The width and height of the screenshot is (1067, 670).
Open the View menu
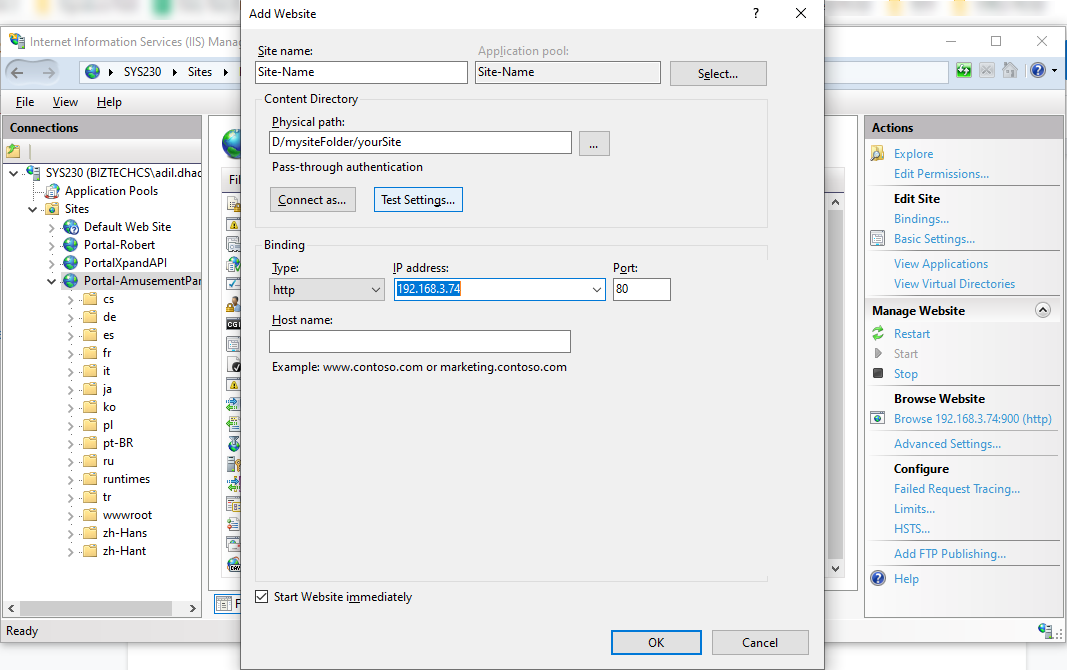pos(65,102)
